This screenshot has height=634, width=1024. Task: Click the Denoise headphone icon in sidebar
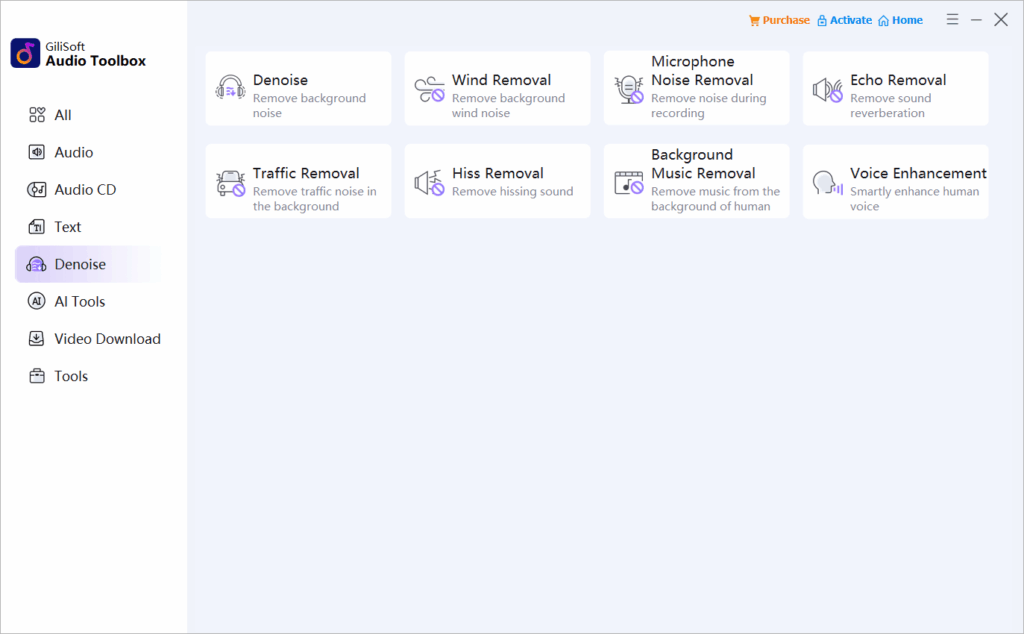coord(37,264)
